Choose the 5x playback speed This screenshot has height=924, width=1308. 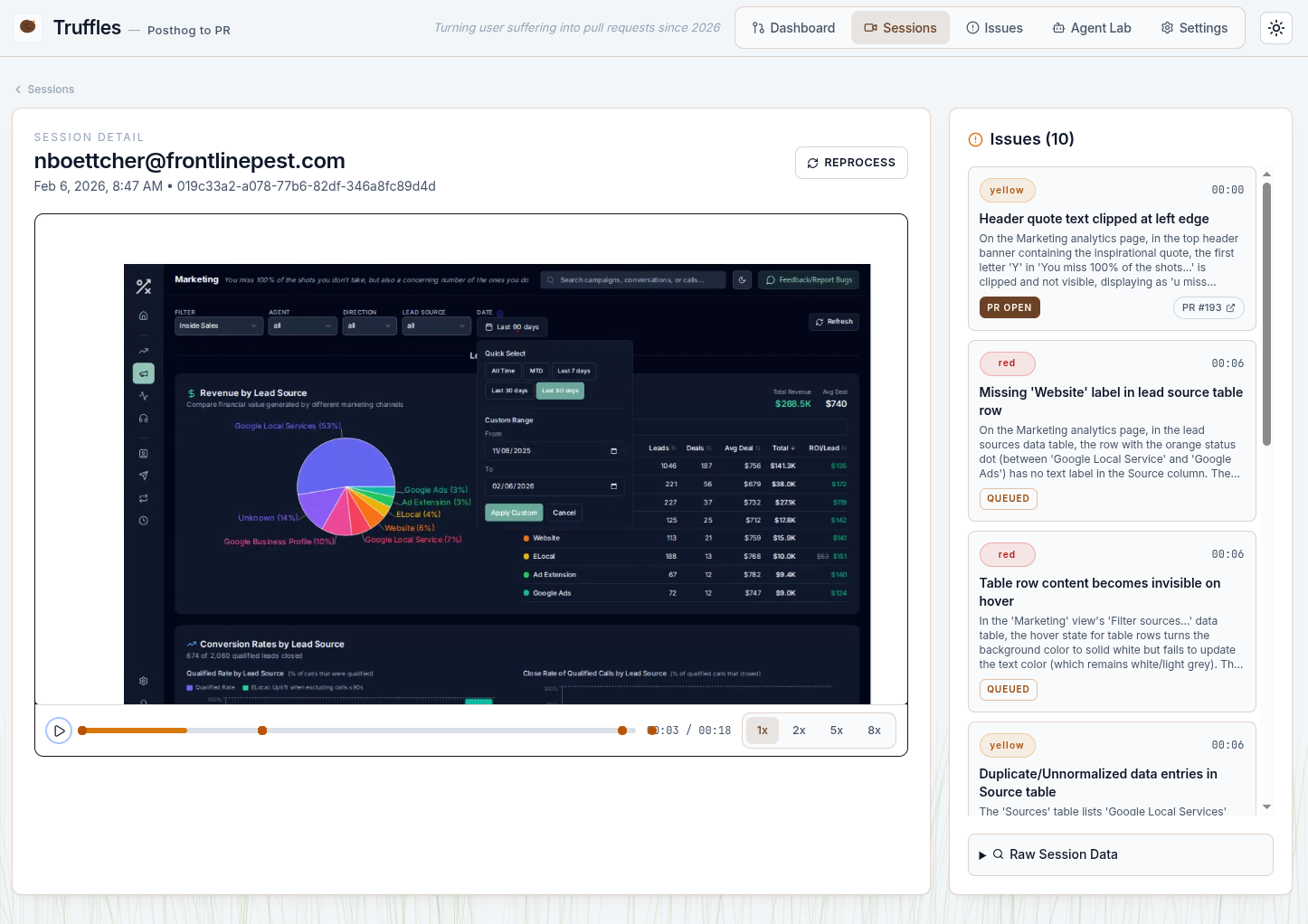(x=837, y=731)
